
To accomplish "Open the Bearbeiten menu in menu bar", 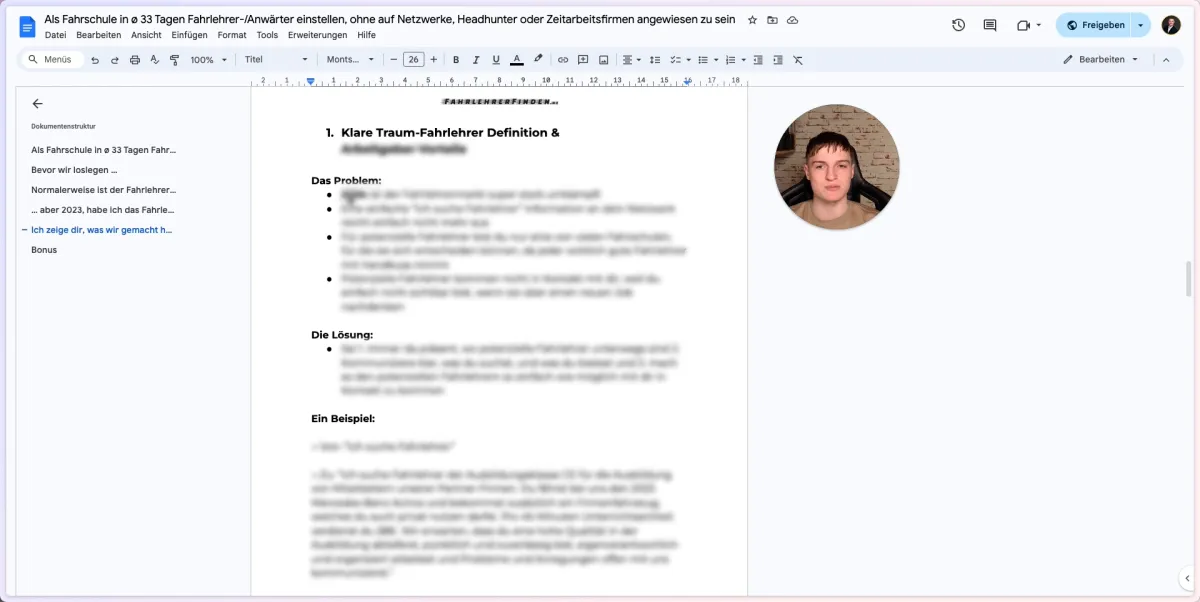I will pyautogui.click(x=98, y=35).
